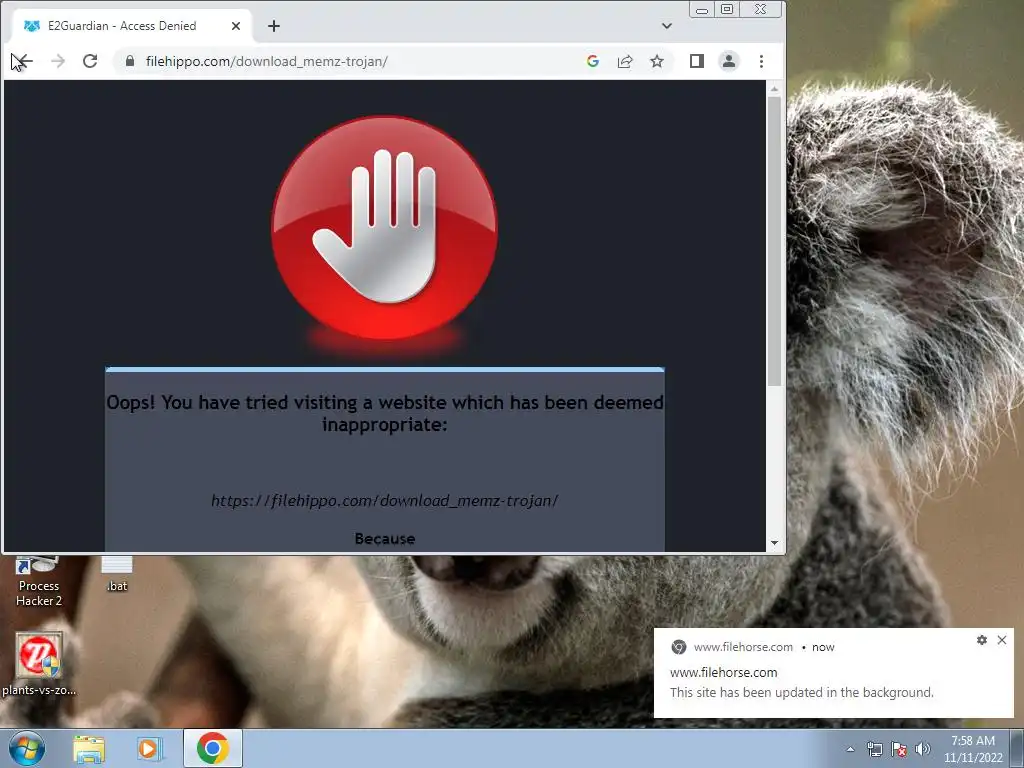Close the E2Guardian - Access Denied tab
The width and height of the screenshot is (1024, 768).
coord(236,26)
